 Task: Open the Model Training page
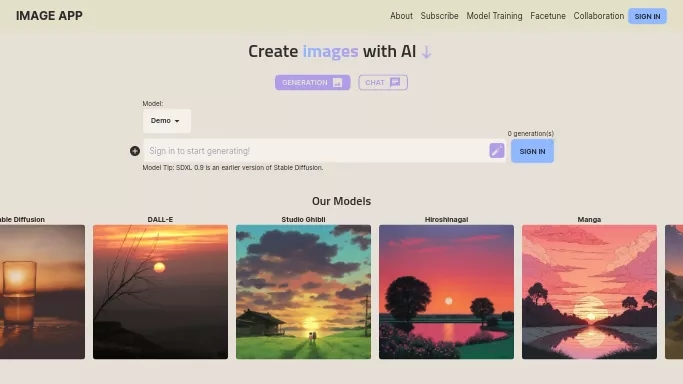pos(494,16)
